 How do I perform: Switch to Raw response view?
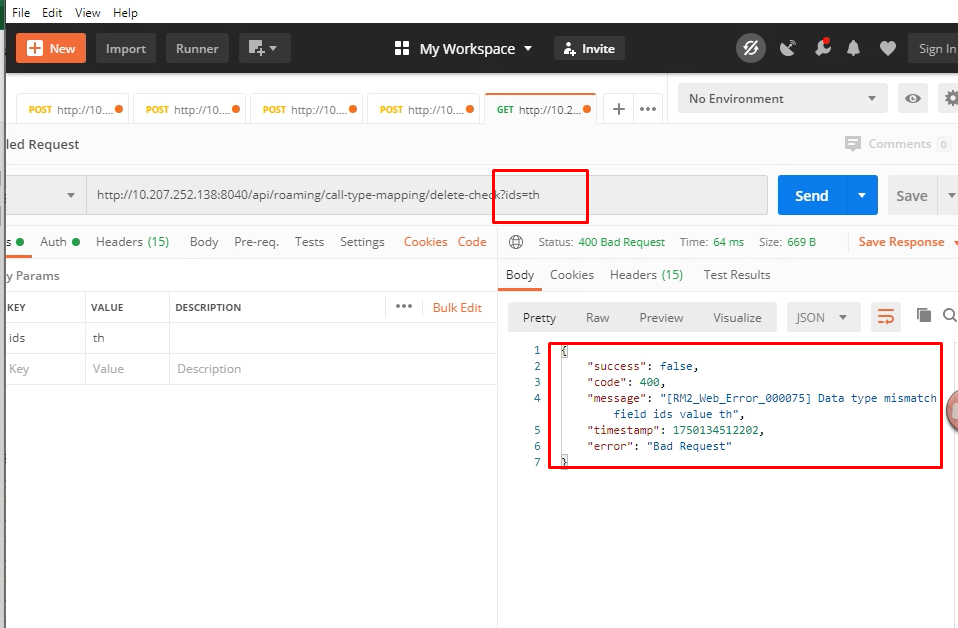point(597,317)
